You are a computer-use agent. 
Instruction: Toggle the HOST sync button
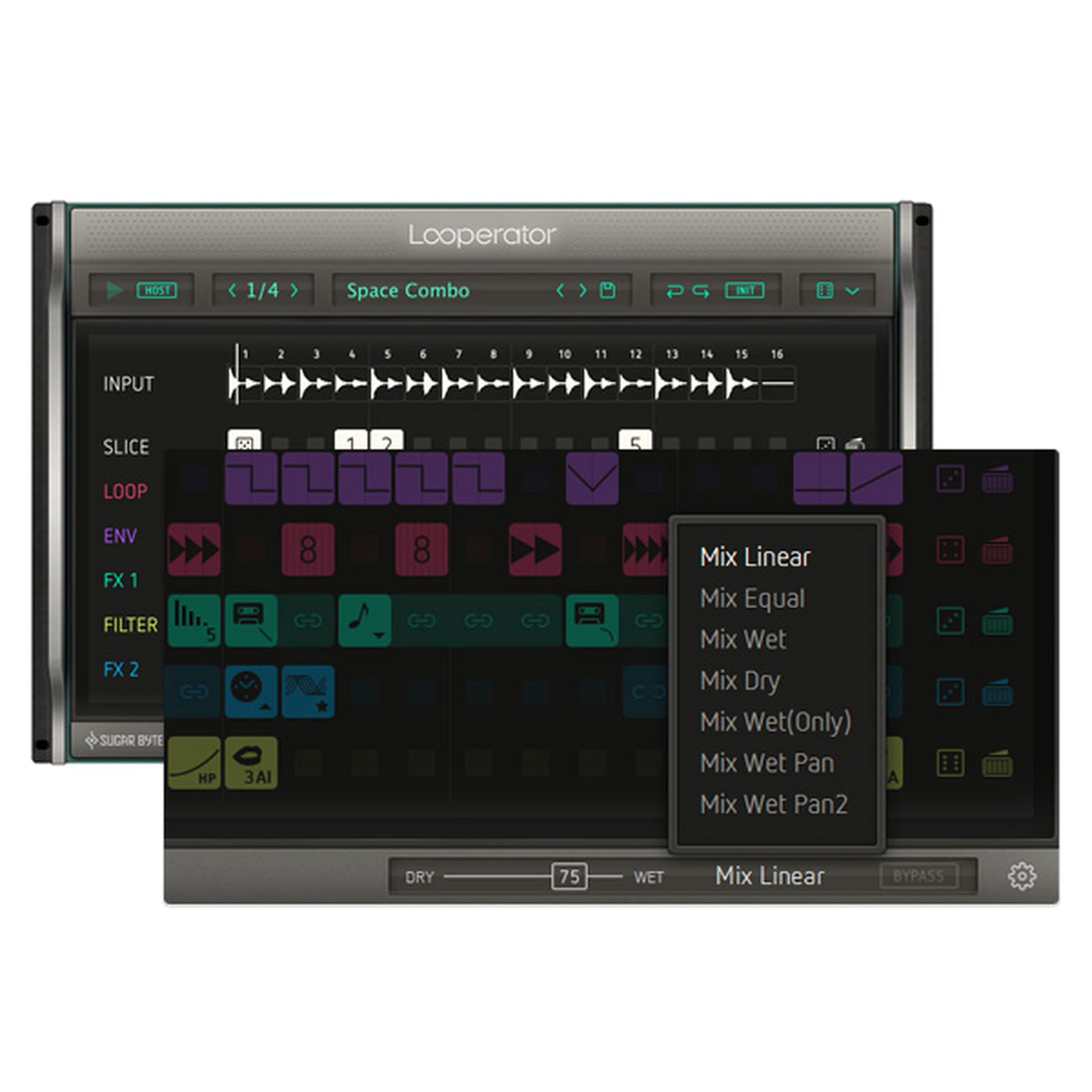click(157, 291)
